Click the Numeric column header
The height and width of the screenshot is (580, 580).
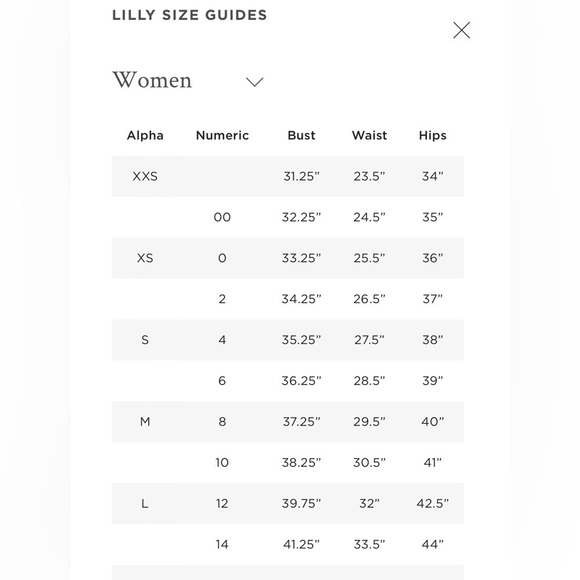point(222,135)
